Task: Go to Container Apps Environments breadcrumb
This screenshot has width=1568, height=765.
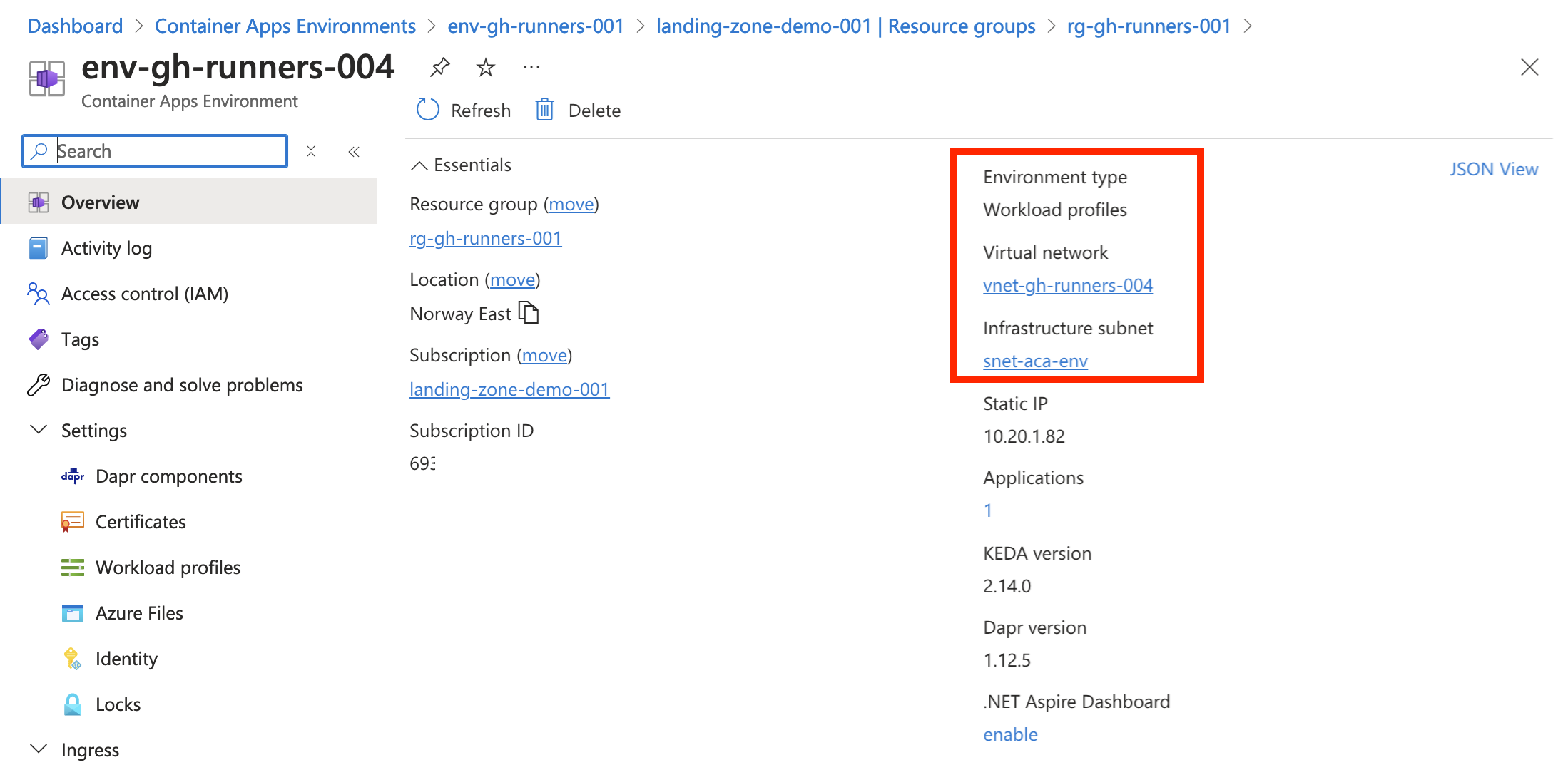Action: pyautogui.click(x=285, y=26)
